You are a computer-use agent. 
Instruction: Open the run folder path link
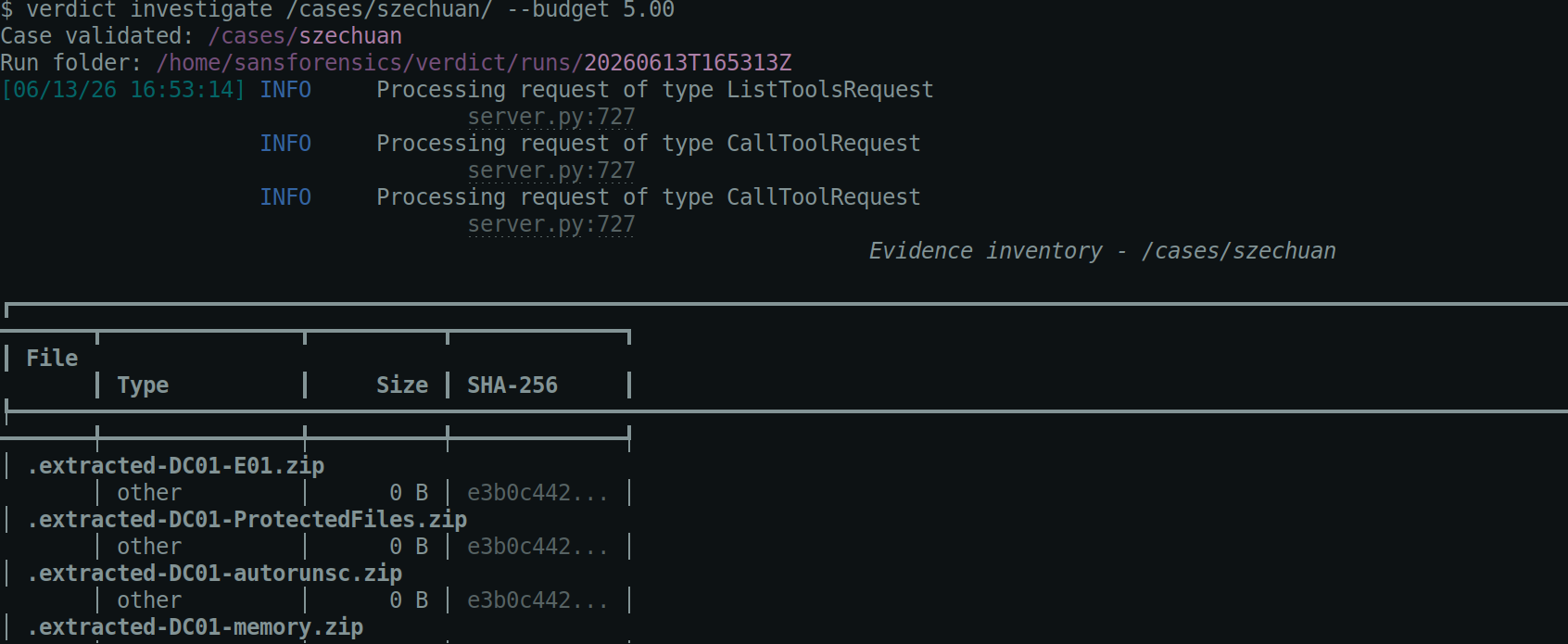tap(474, 63)
